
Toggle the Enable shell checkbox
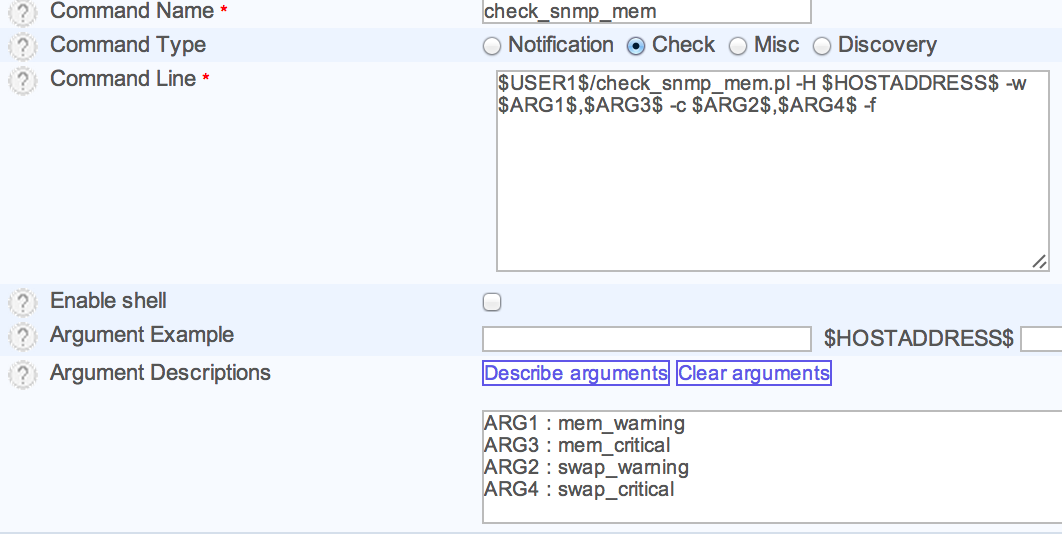[x=492, y=302]
